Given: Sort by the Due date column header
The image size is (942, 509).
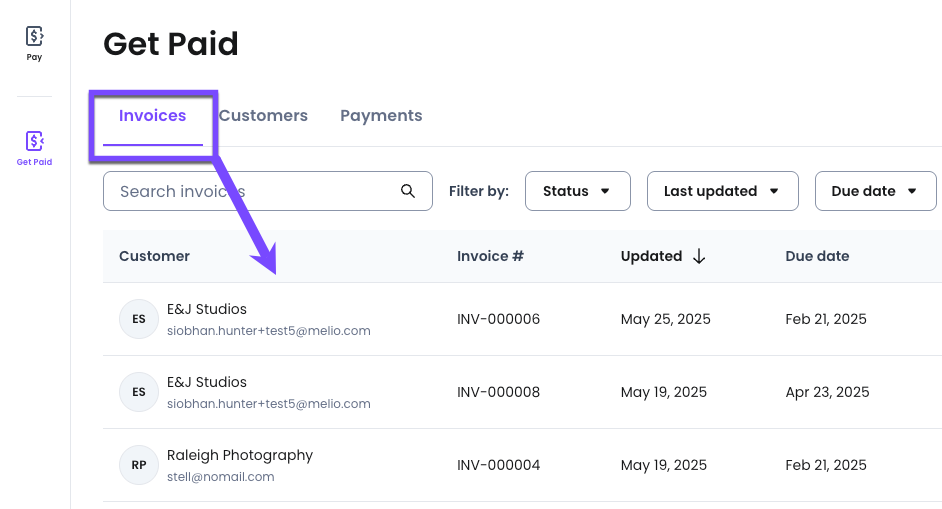Looking at the screenshot, I should click(817, 256).
